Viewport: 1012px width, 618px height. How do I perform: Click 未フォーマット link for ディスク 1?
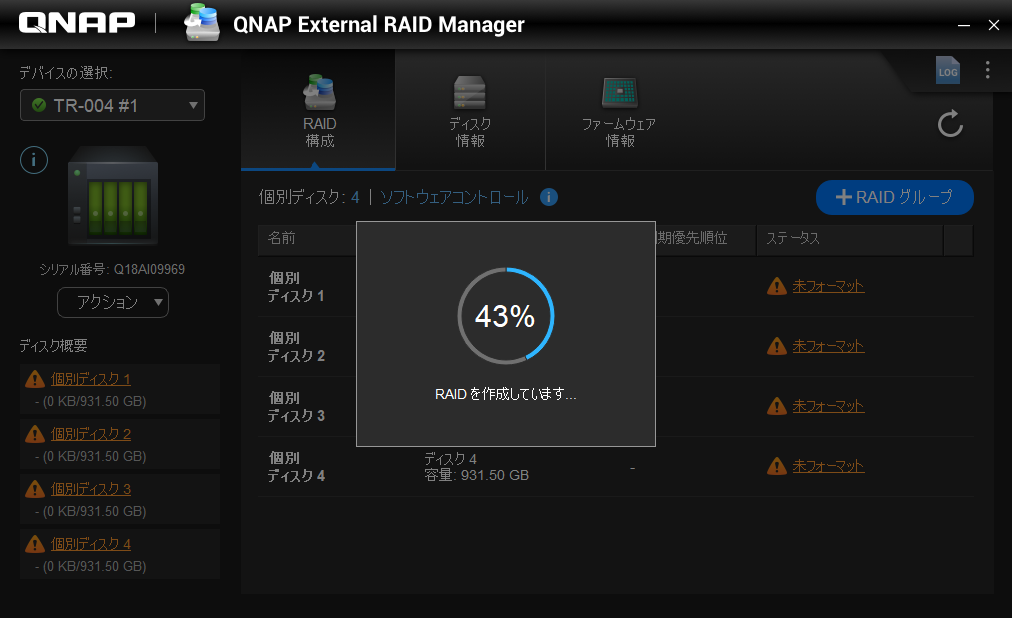point(828,286)
